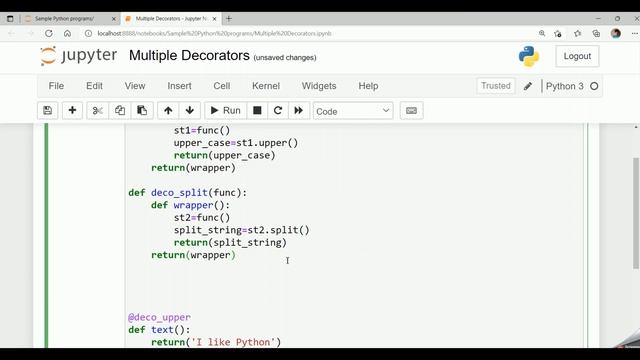Open a new browser tab
The width and height of the screenshot is (640, 360).
click(x=229, y=19)
